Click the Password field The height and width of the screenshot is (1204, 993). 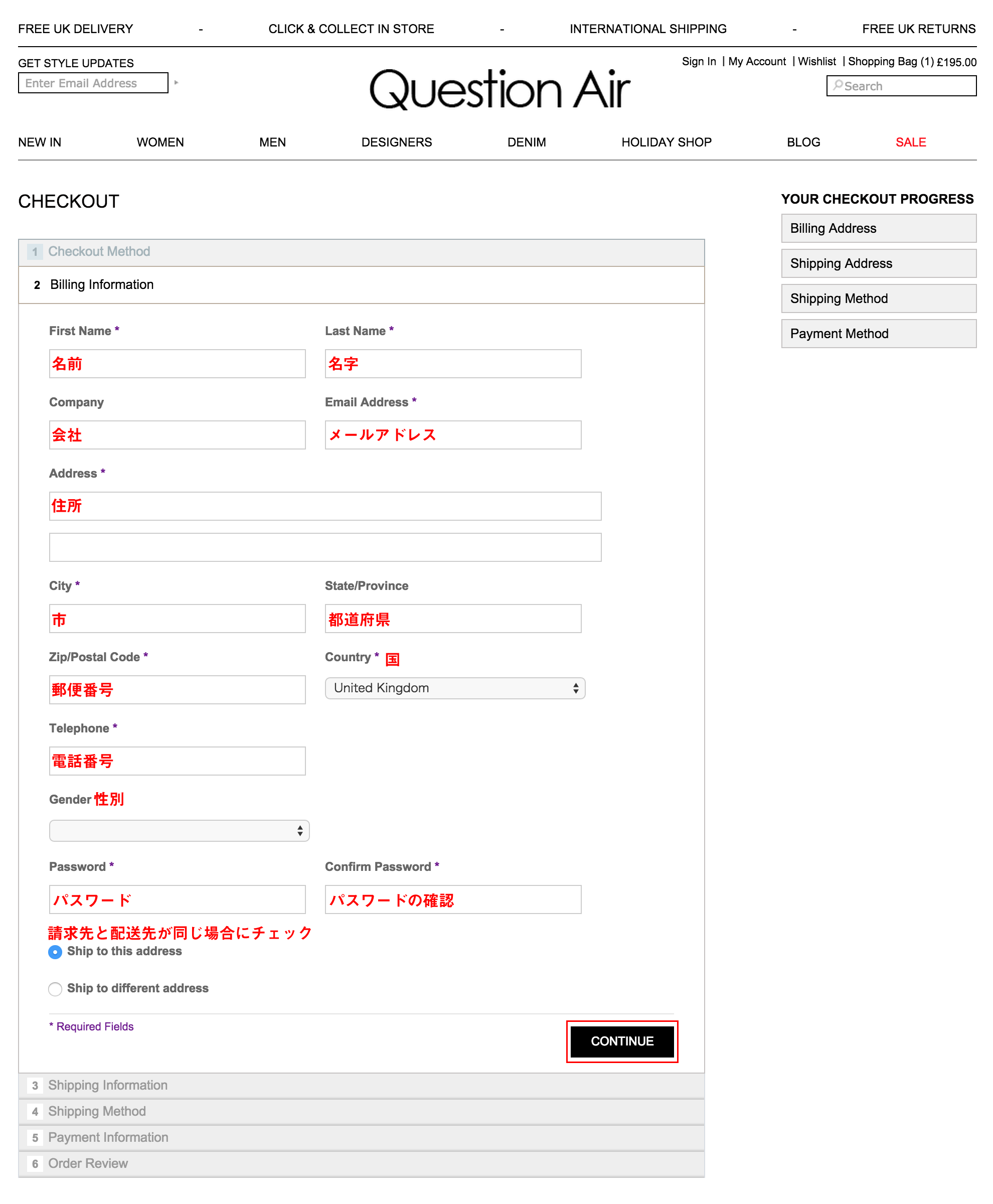[178, 899]
